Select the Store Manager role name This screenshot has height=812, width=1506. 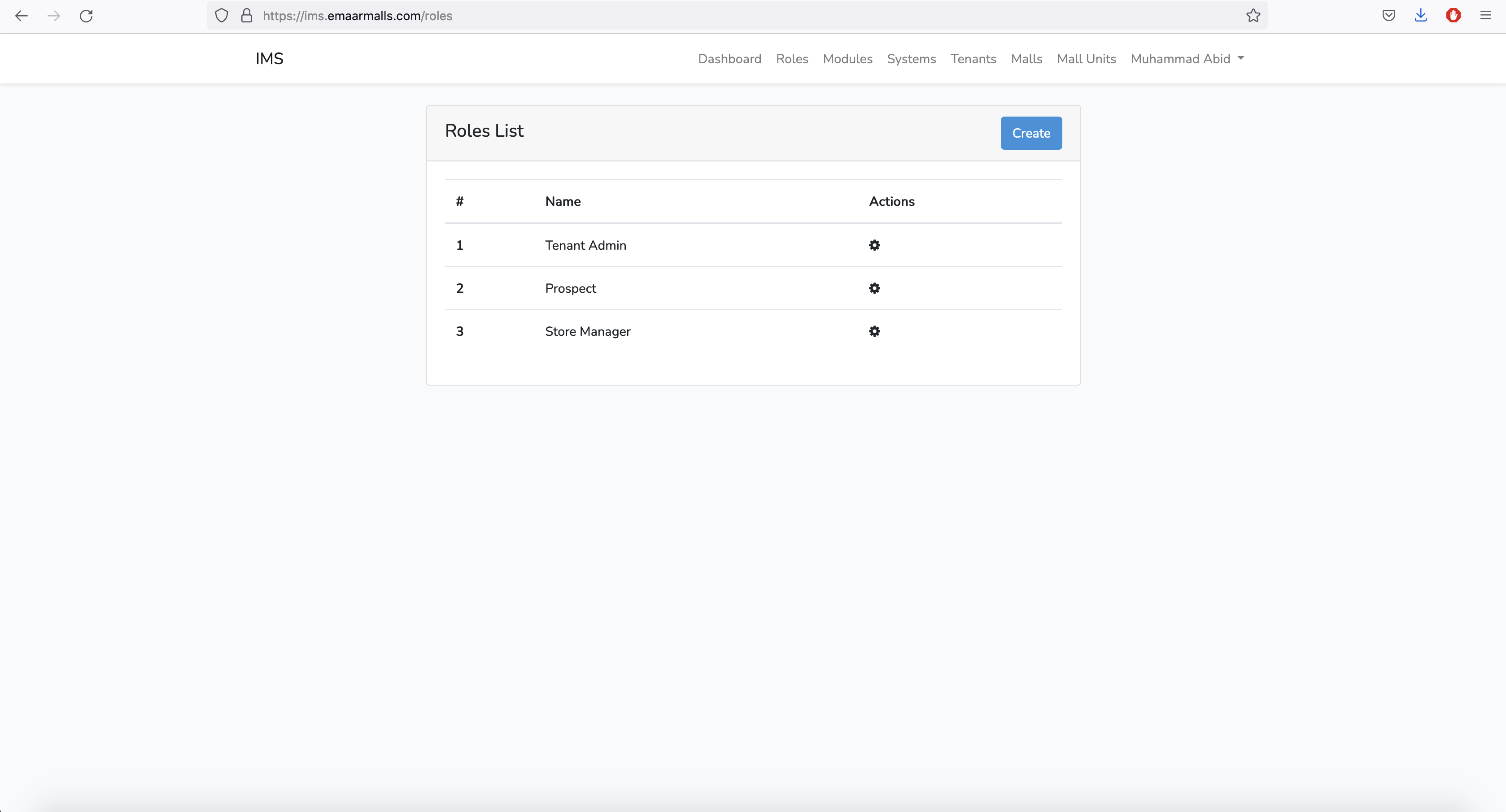[x=588, y=331]
